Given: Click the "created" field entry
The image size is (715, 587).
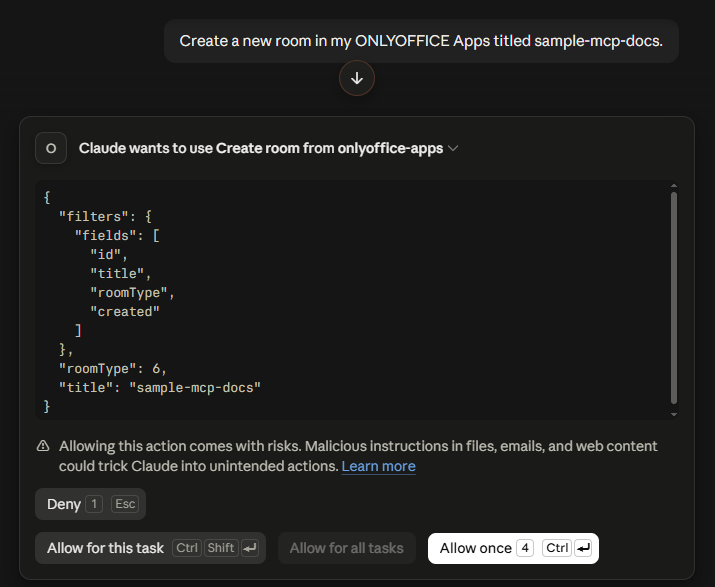Looking at the screenshot, I should [x=125, y=312].
